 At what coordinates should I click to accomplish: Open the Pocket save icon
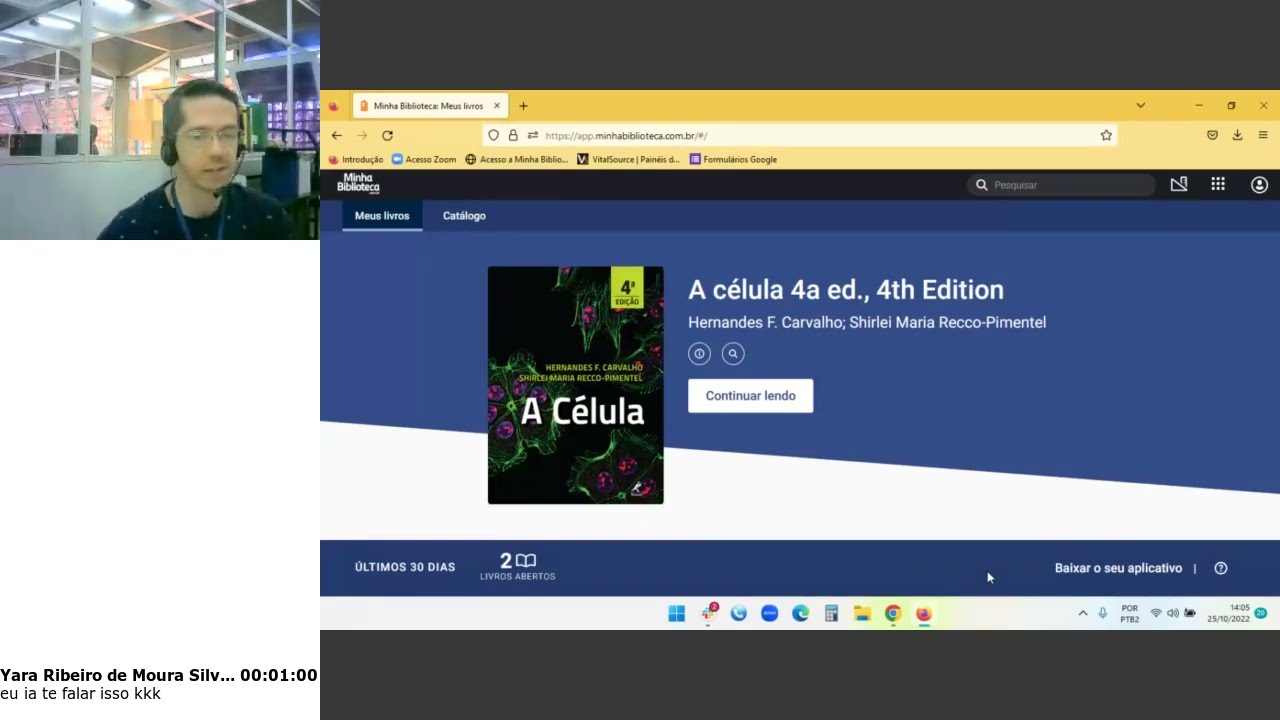tap(1212, 135)
